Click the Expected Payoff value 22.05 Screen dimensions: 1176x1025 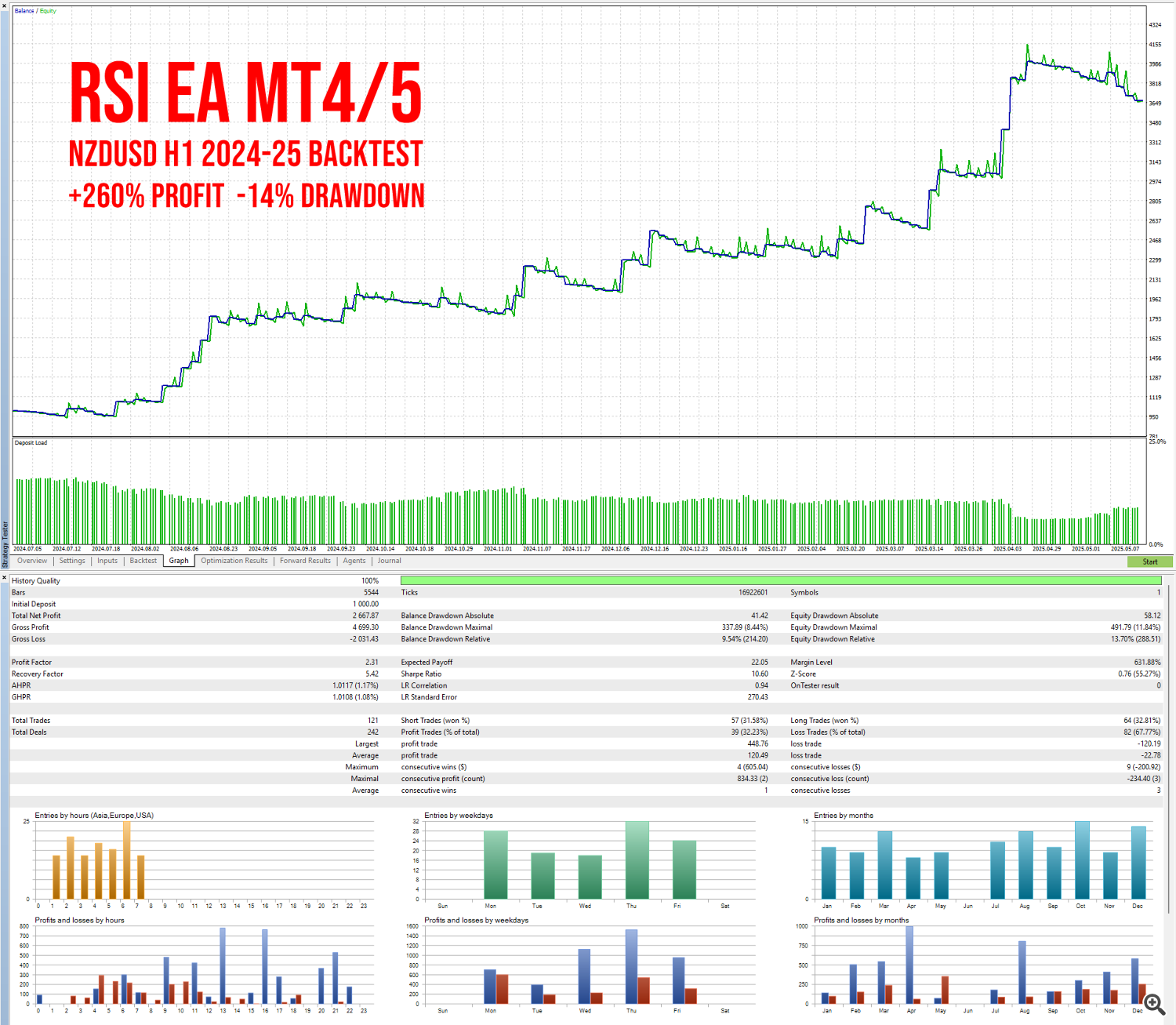coord(759,663)
